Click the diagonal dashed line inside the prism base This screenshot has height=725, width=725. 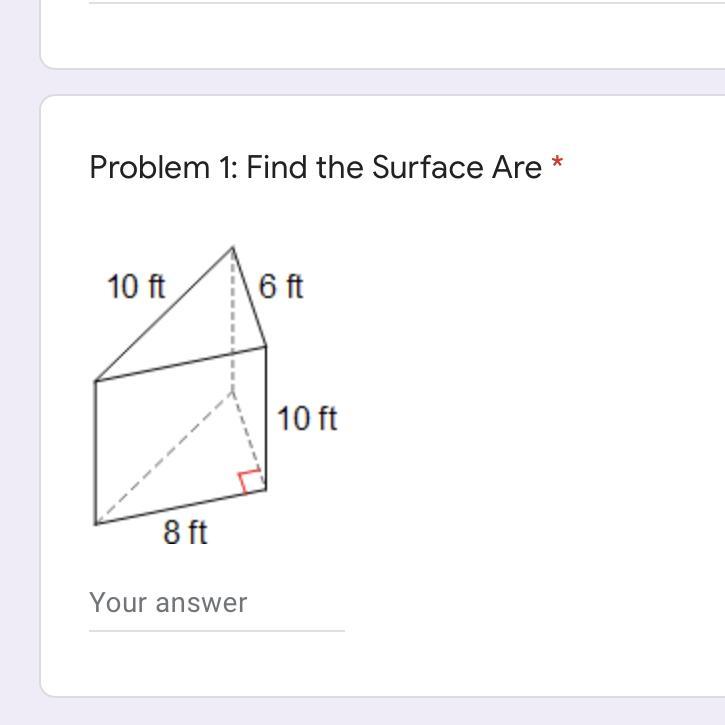(x=164, y=458)
